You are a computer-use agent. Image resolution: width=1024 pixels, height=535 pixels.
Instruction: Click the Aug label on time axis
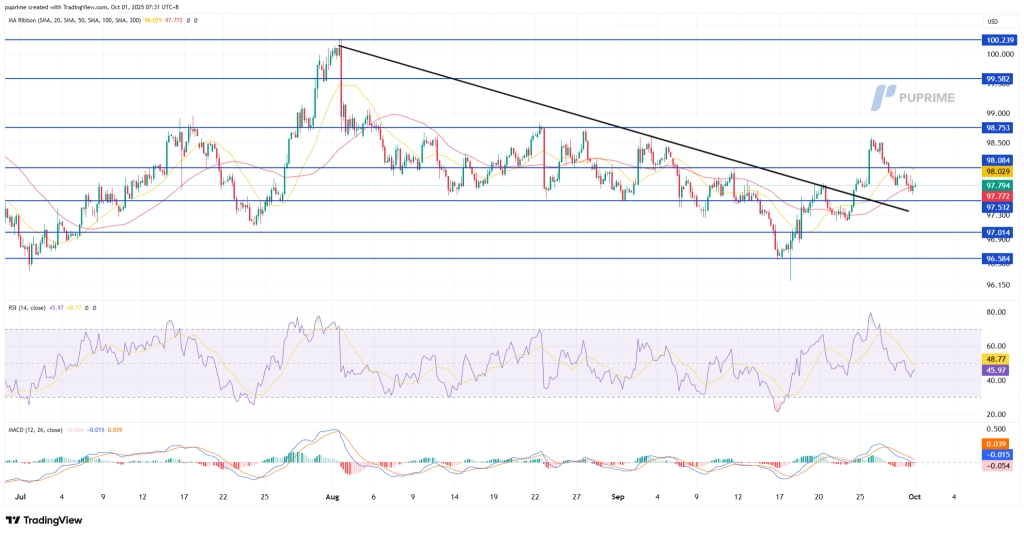pos(334,496)
